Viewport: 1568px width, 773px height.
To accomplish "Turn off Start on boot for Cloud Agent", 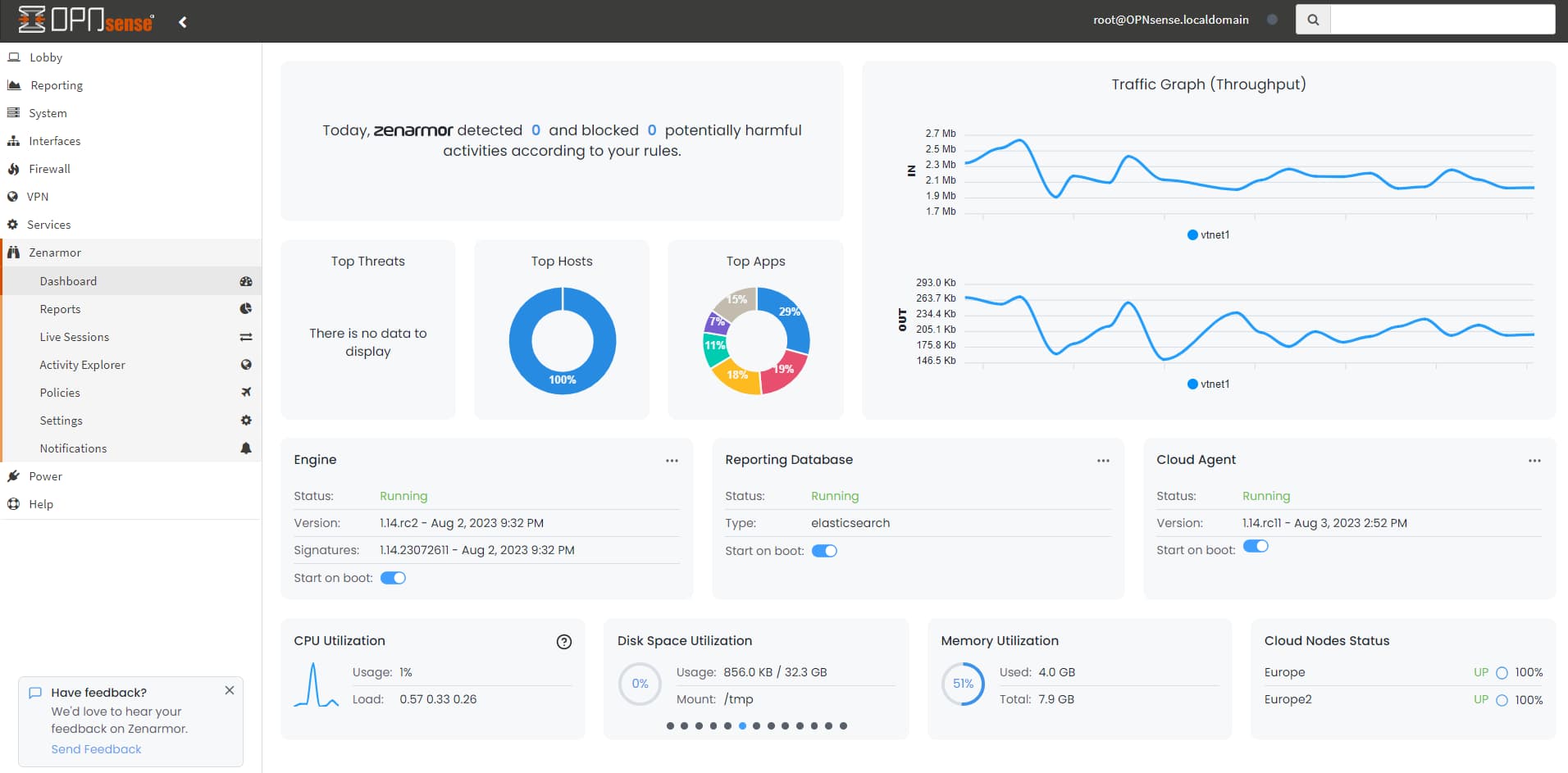I will (x=1256, y=545).
